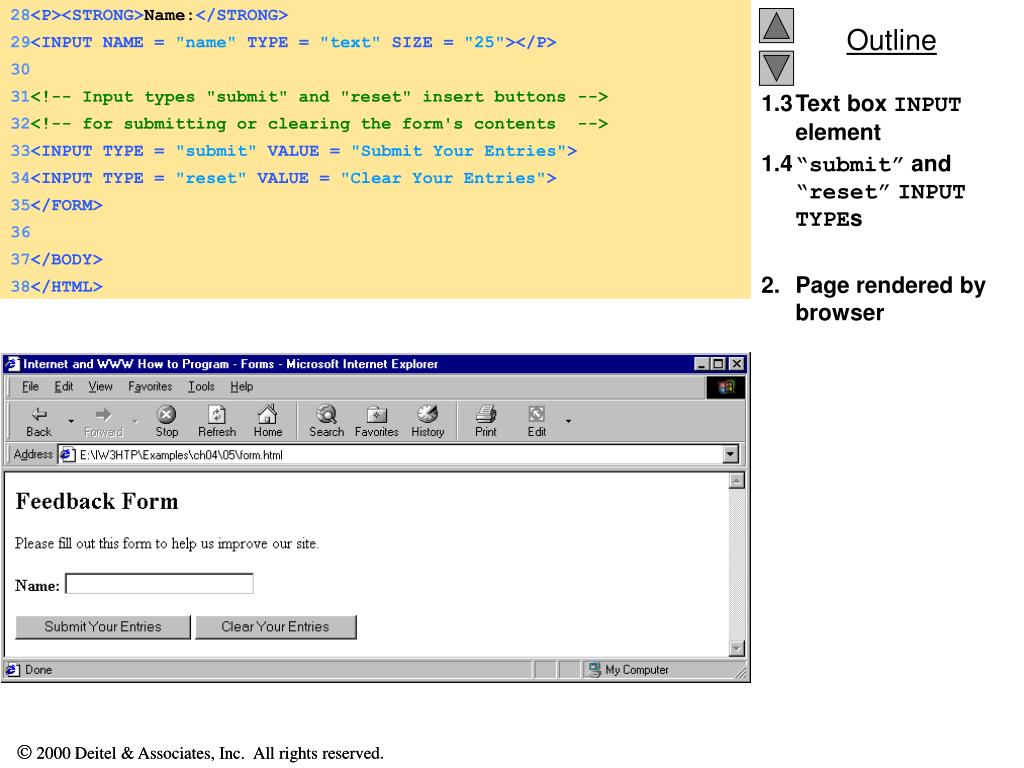Open the Tools menu

click(x=201, y=387)
